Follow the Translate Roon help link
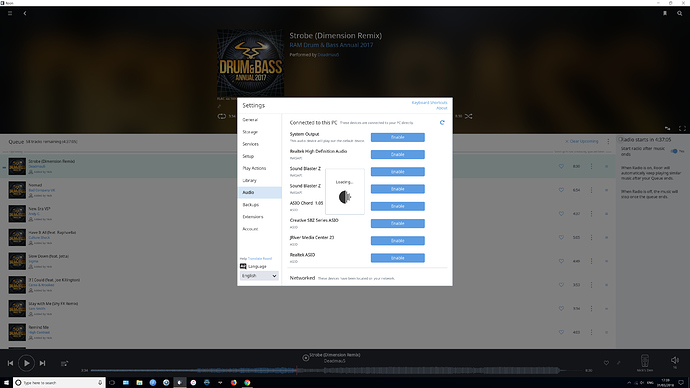This screenshot has height=388, width=690. tap(260, 259)
